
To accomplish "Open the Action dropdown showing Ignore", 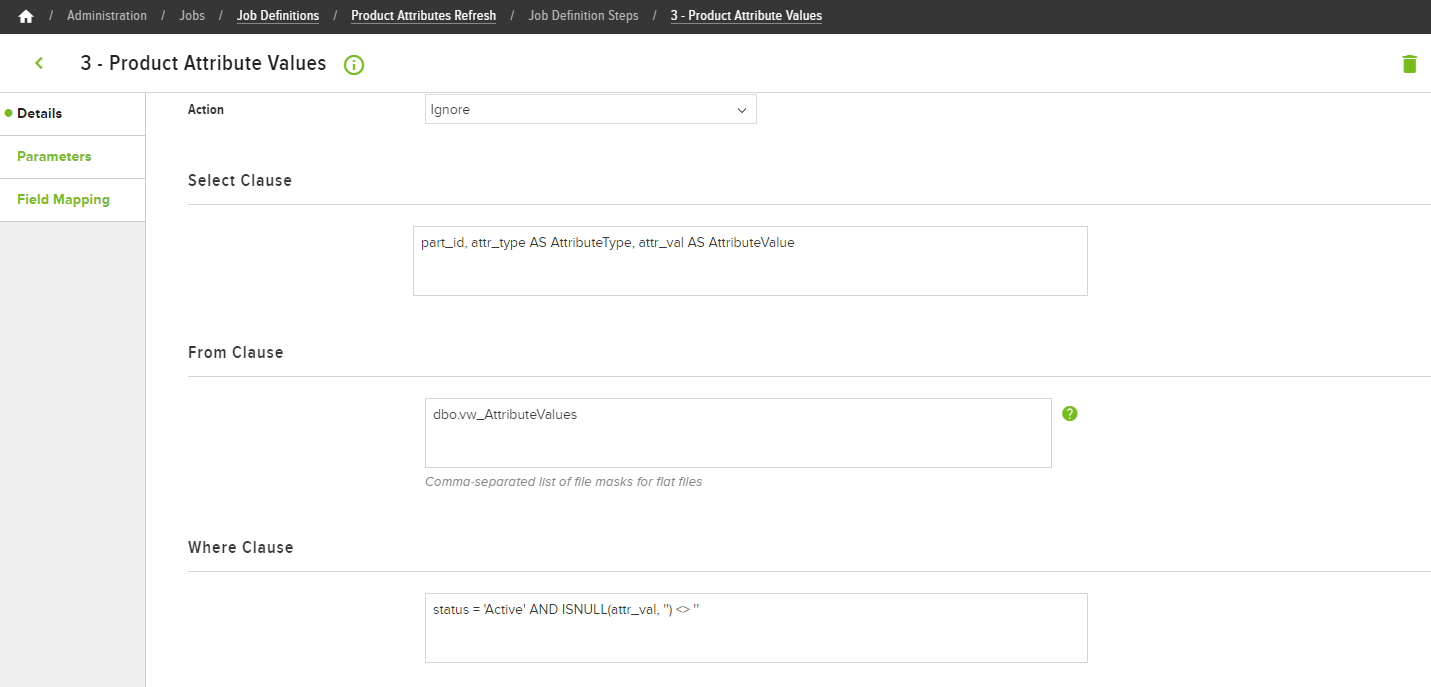I will coord(590,109).
